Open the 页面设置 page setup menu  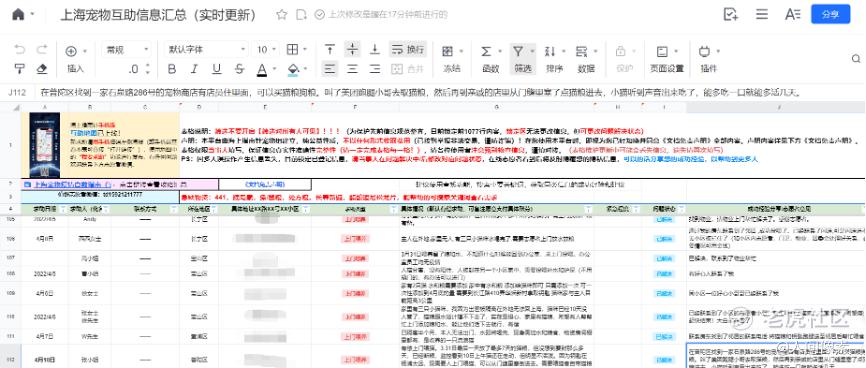click(x=667, y=59)
